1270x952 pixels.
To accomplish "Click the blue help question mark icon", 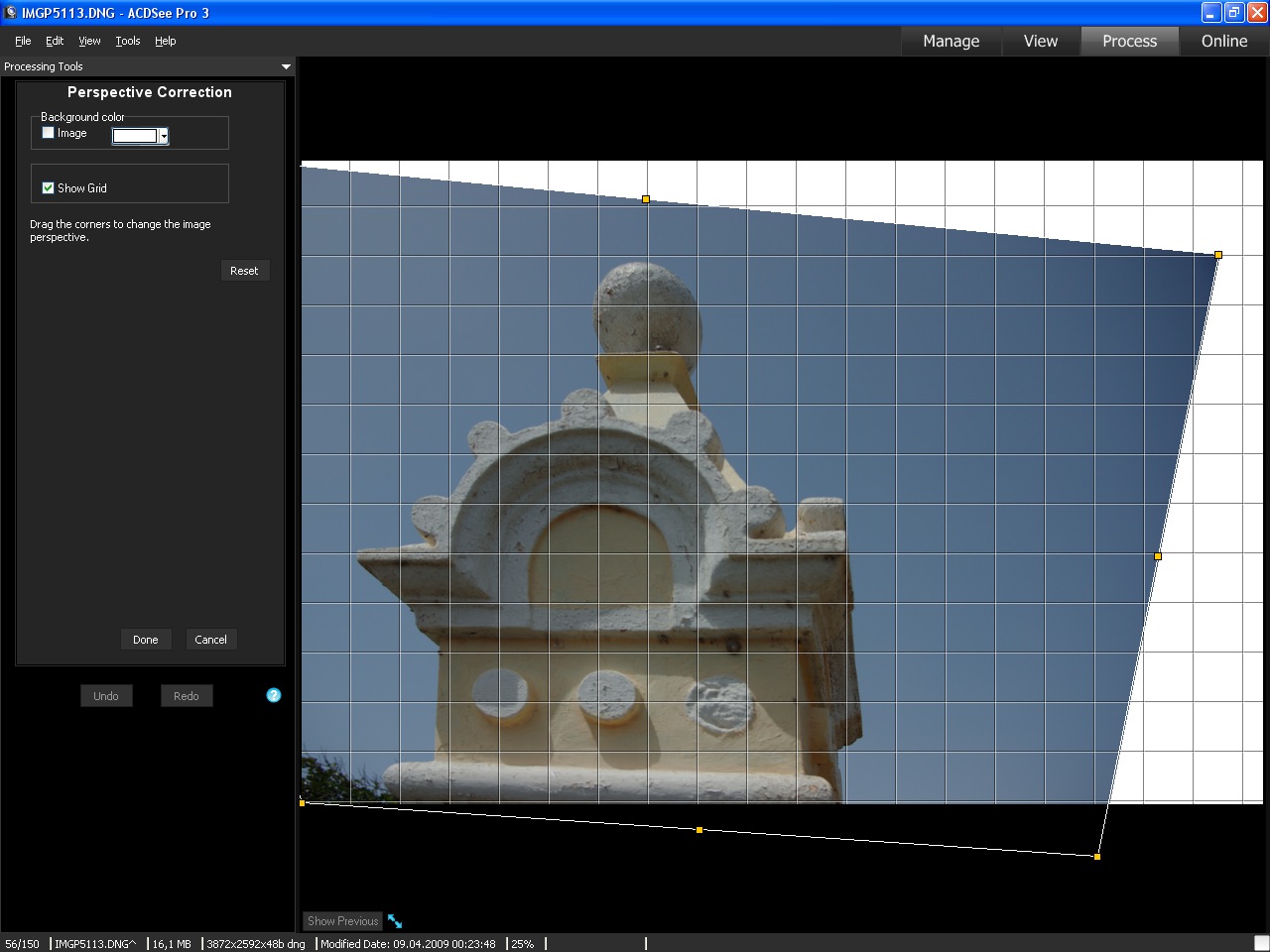I will (x=274, y=695).
